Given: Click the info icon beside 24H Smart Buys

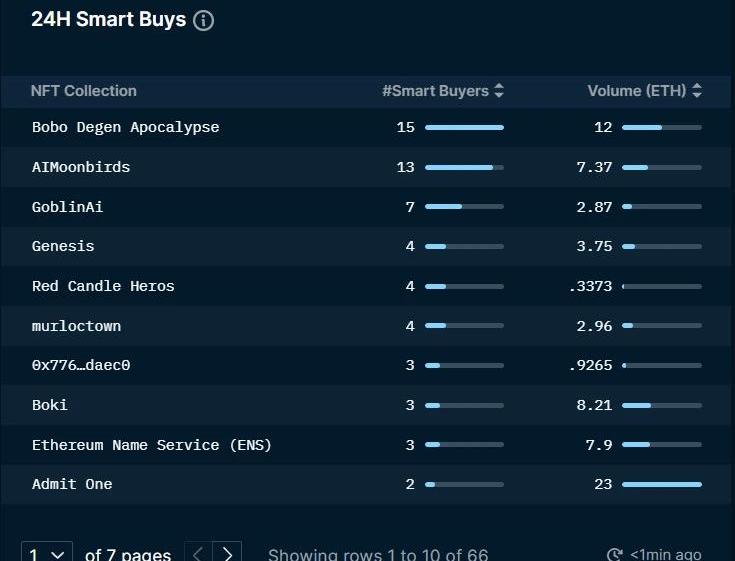Looking at the screenshot, I should point(203,21).
